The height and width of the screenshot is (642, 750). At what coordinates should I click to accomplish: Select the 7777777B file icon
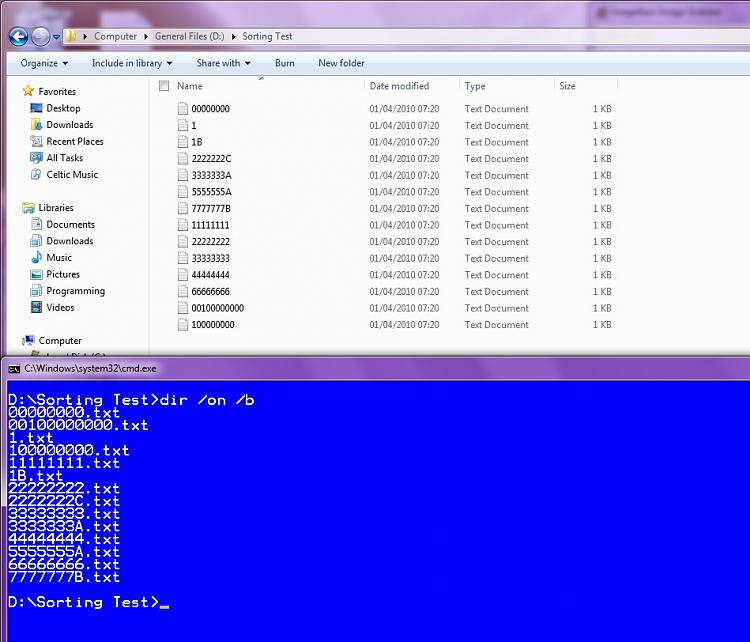coord(183,208)
